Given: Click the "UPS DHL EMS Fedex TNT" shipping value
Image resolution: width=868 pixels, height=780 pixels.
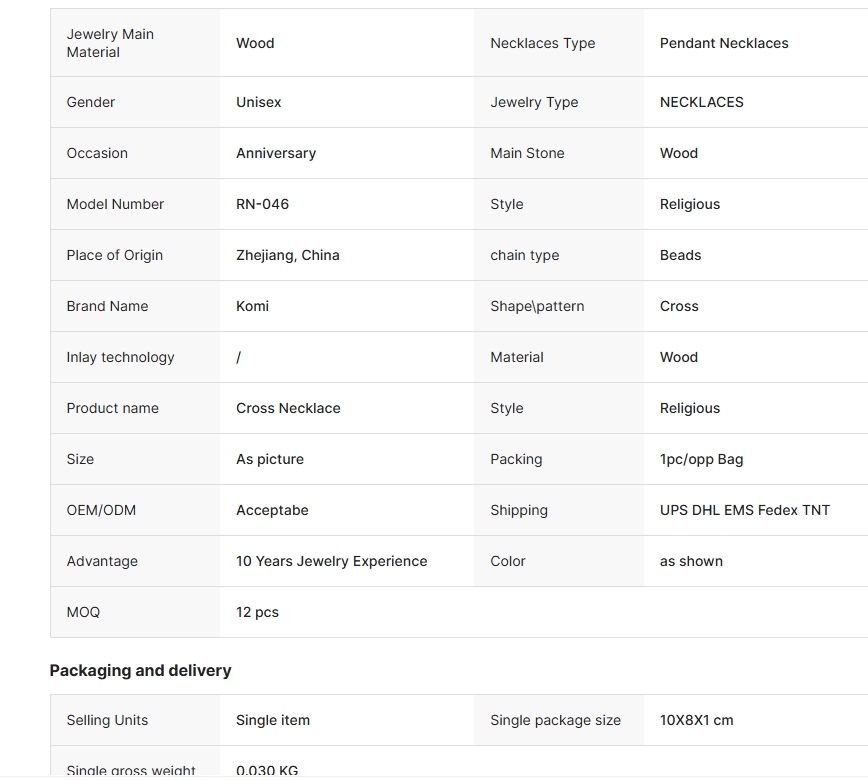Looking at the screenshot, I should pyautogui.click(x=745, y=510).
